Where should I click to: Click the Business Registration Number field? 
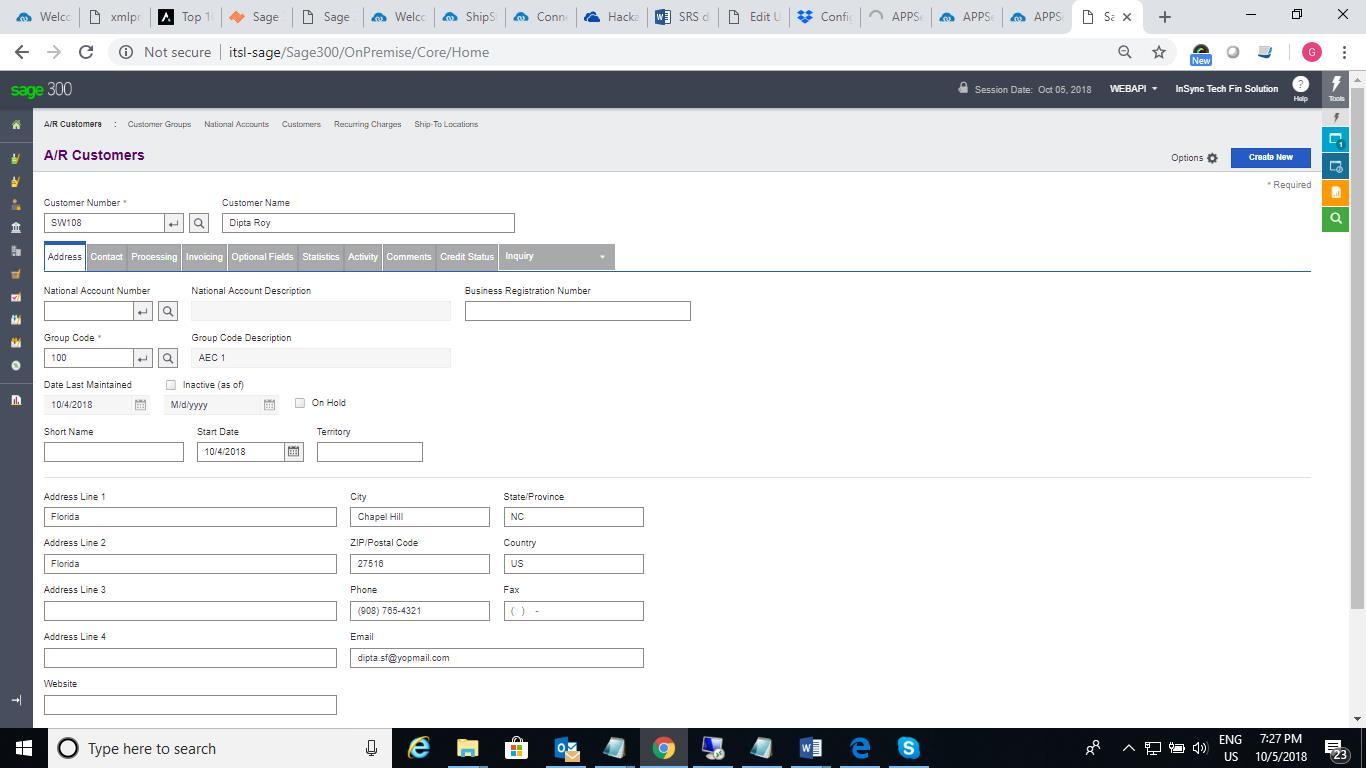pyautogui.click(x=577, y=311)
